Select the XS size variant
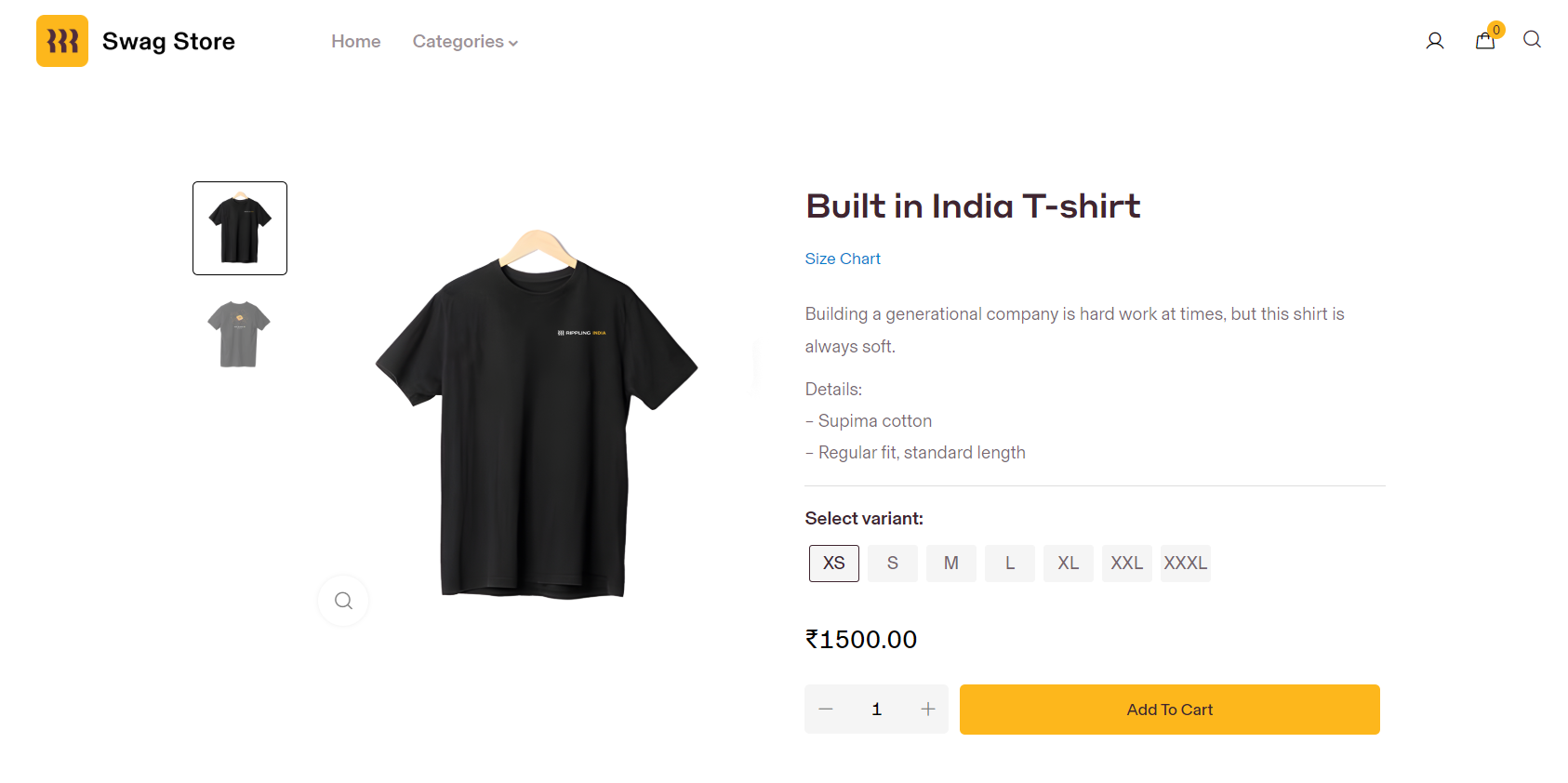This screenshot has width=1568, height=783. (x=834, y=564)
